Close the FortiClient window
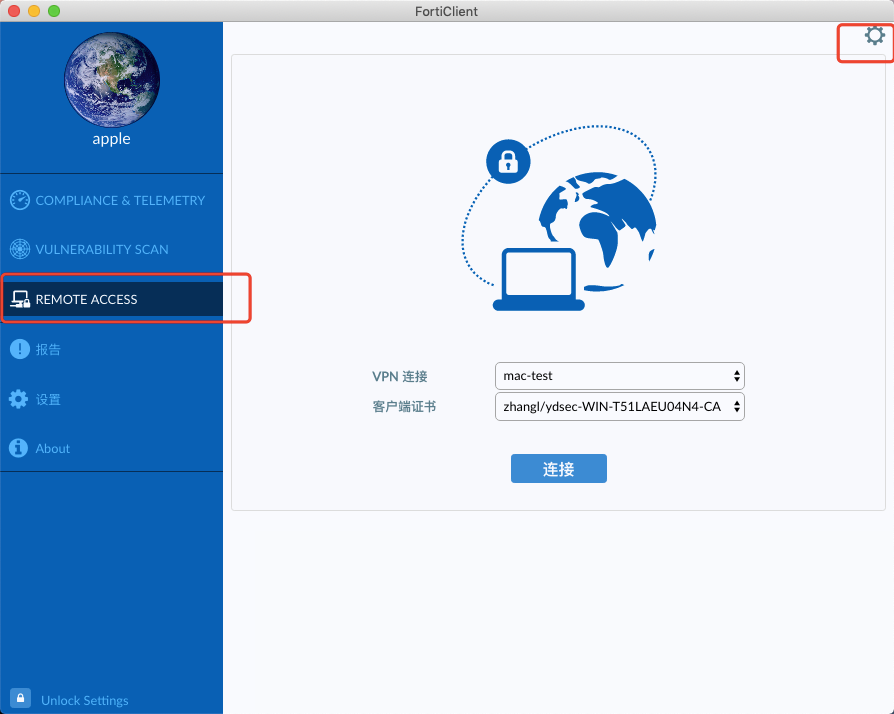894x714 pixels. coord(14,11)
